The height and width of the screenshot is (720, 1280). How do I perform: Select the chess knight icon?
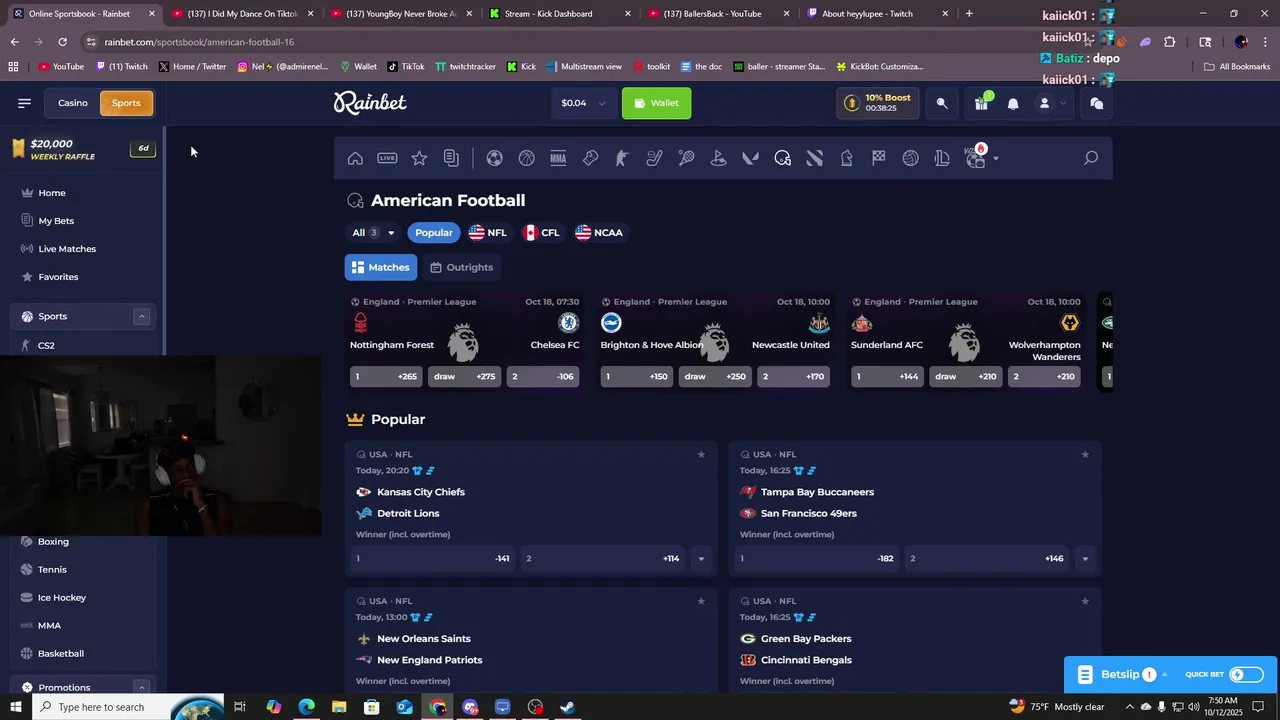pos(846,158)
